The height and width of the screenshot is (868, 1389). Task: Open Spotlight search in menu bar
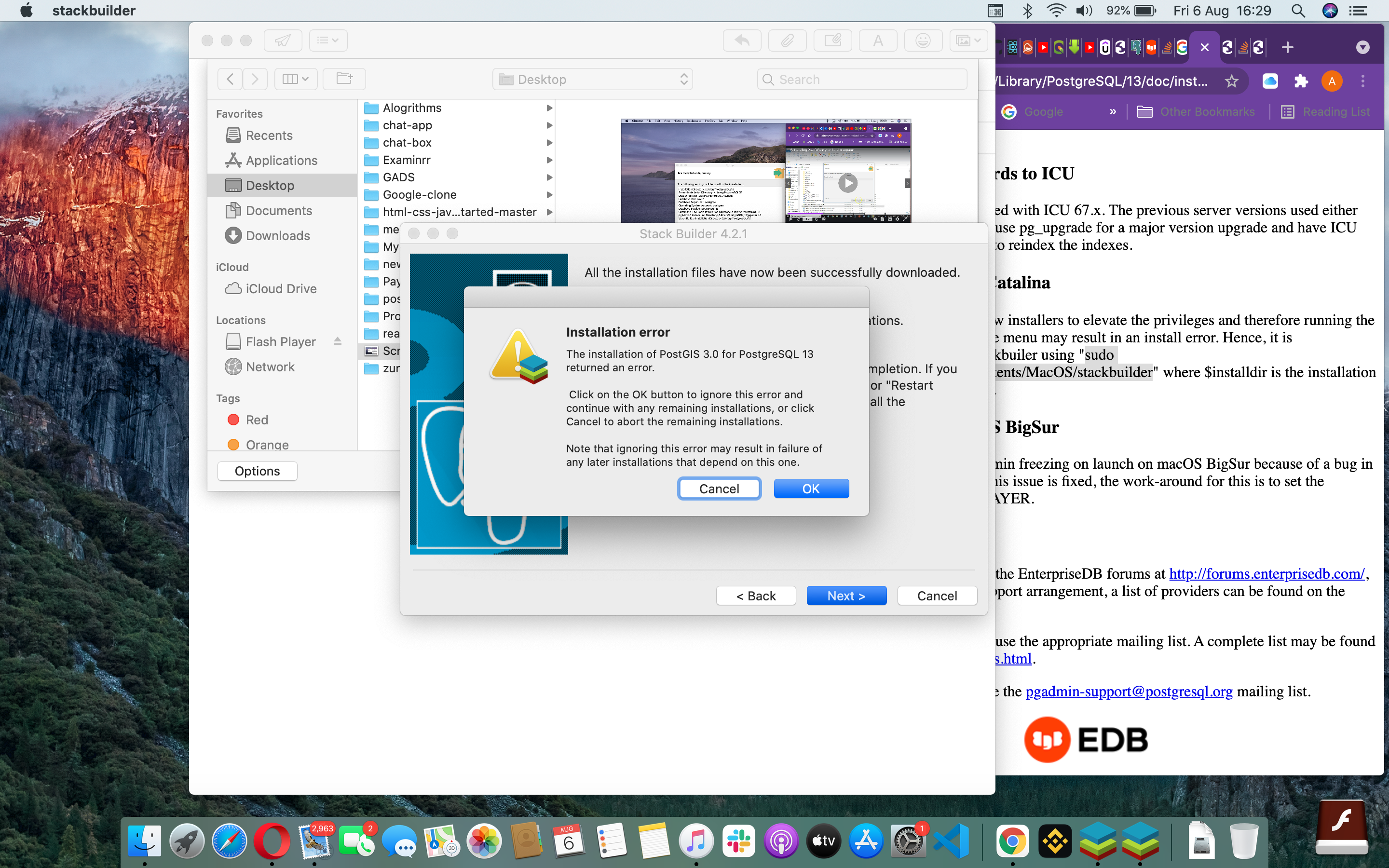pyautogui.click(x=1298, y=10)
